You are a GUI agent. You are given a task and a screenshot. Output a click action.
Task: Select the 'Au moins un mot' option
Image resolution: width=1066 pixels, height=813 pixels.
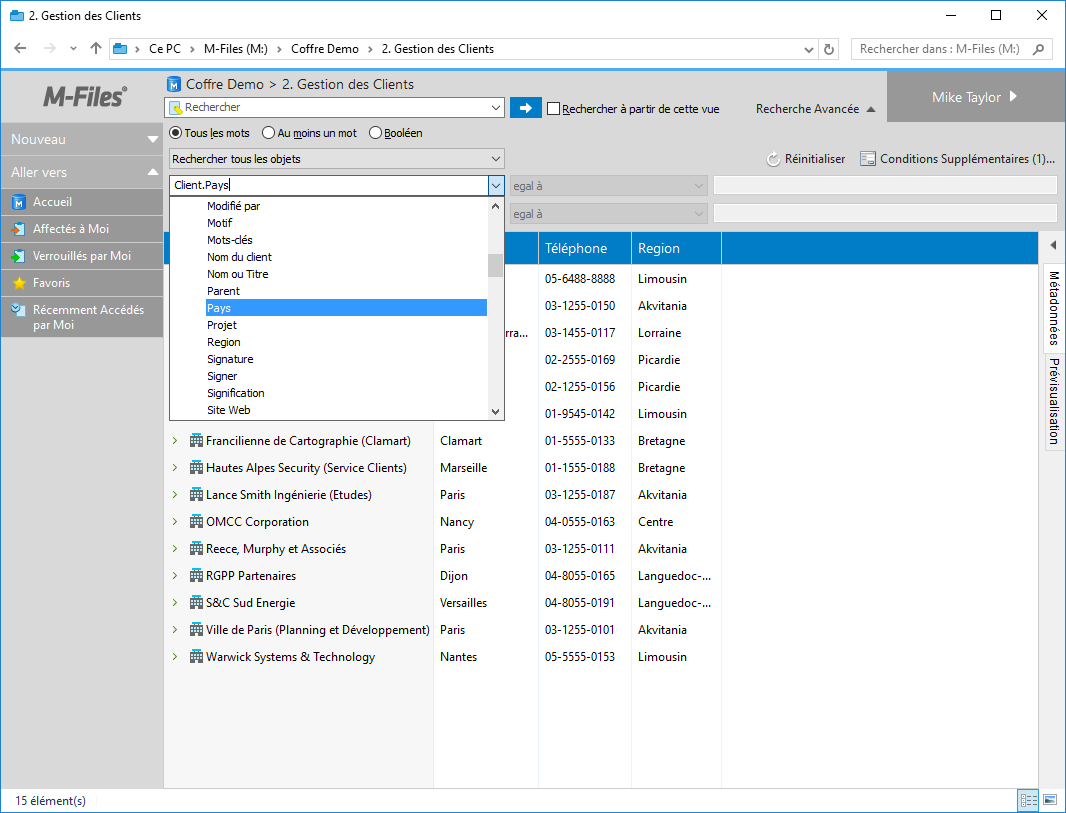point(269,133)
